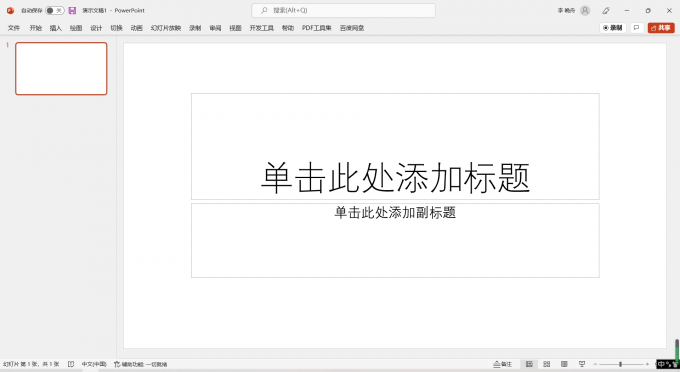680x372 pixels.
Task: Start slide show from status bar icon
Action: tap(582, 364)
